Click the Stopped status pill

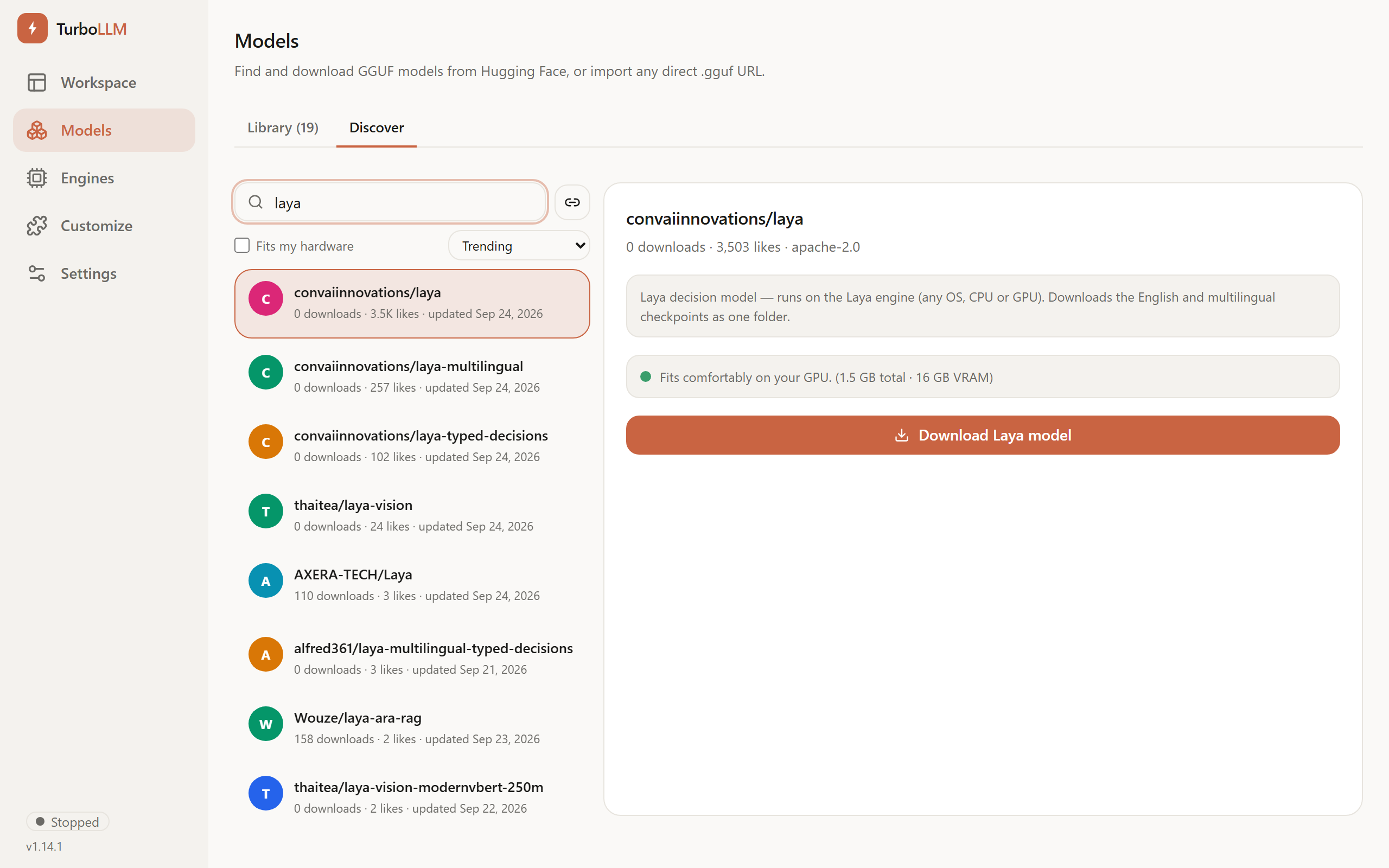(x=68, y=821)
